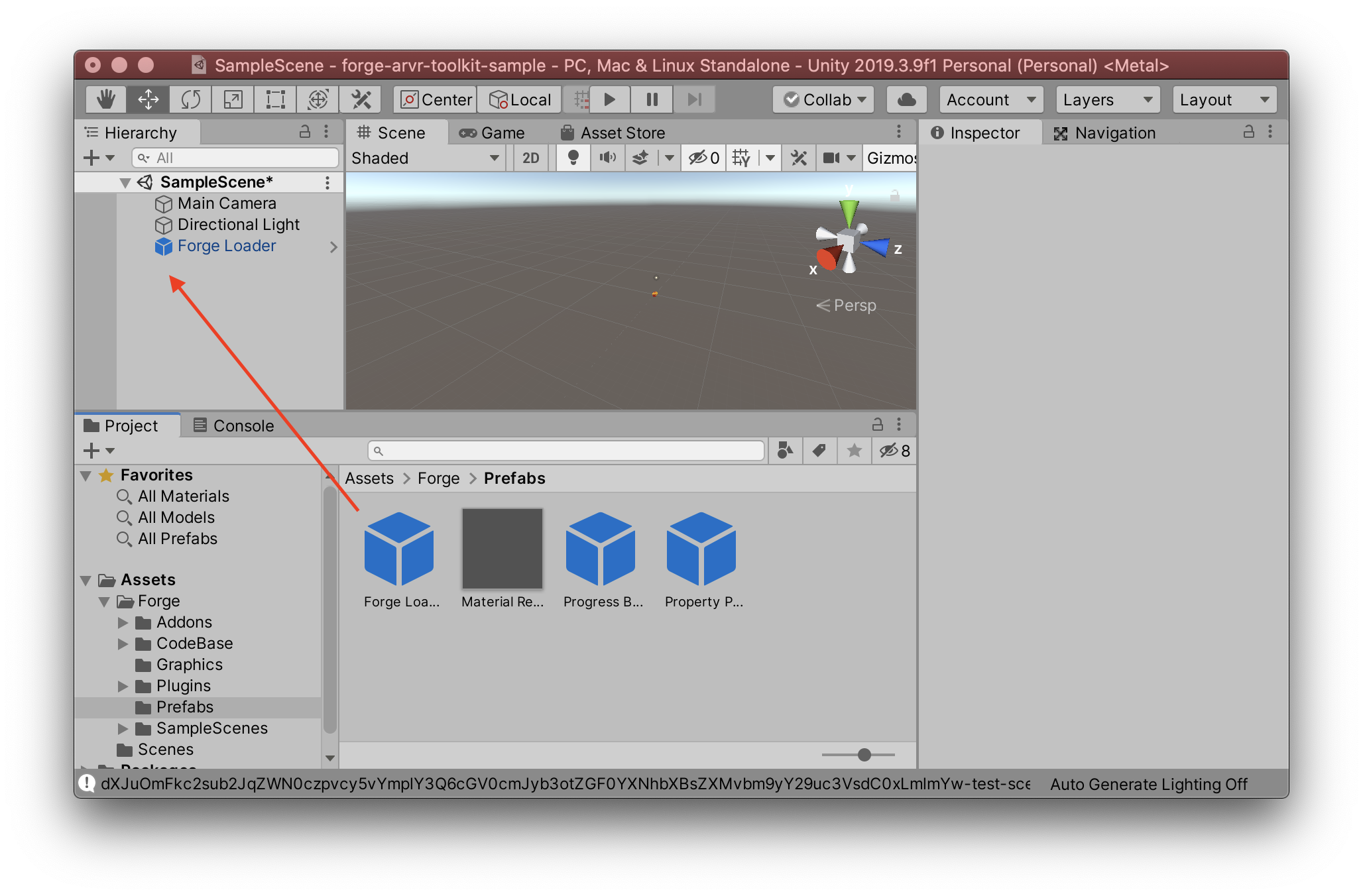
Task: Expand the Addons folder
Action: pyautogui.click(x=123, y=622)
